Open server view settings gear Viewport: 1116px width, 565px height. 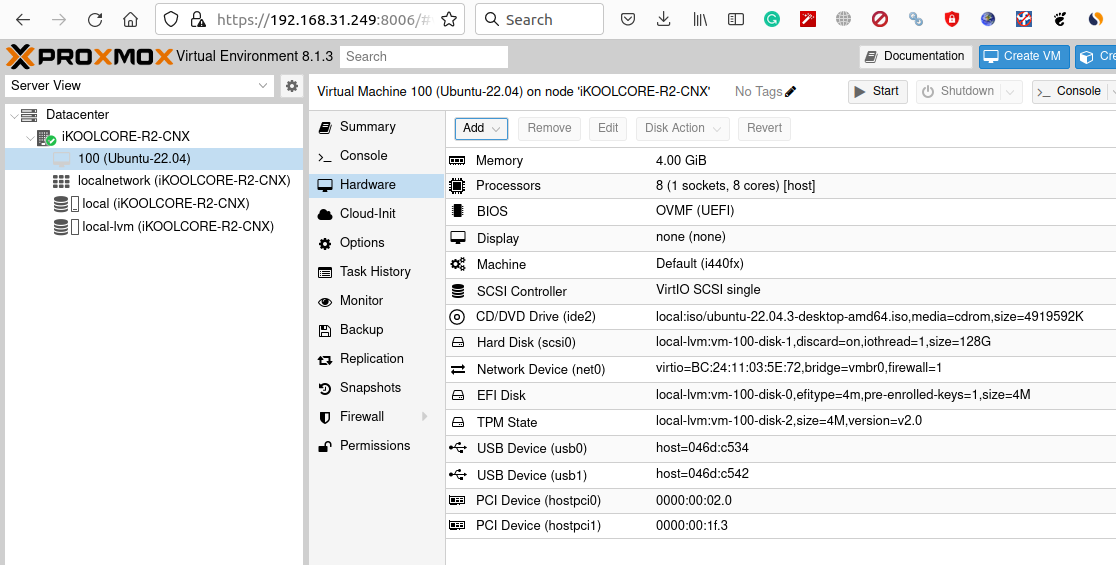coord(292,86)
